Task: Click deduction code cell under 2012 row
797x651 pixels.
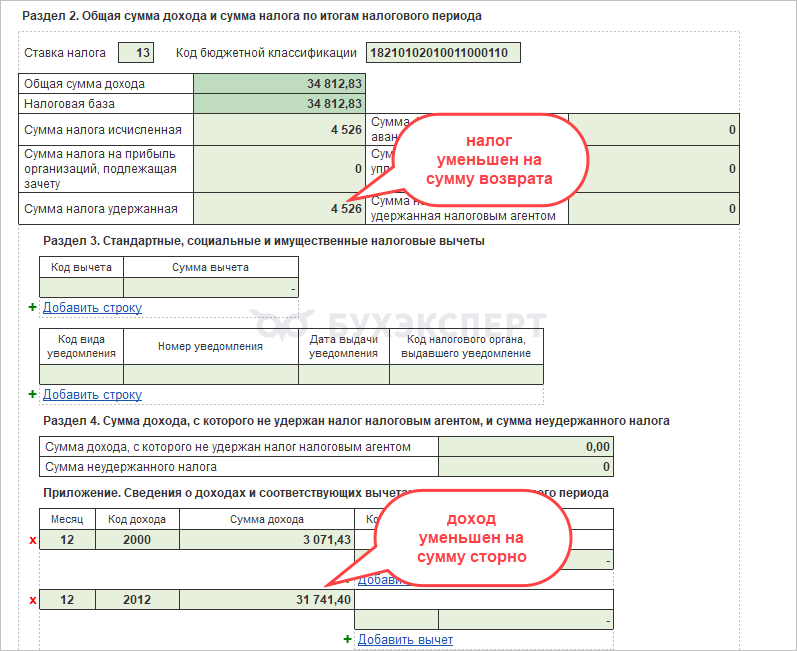Action: click(396, 620)
